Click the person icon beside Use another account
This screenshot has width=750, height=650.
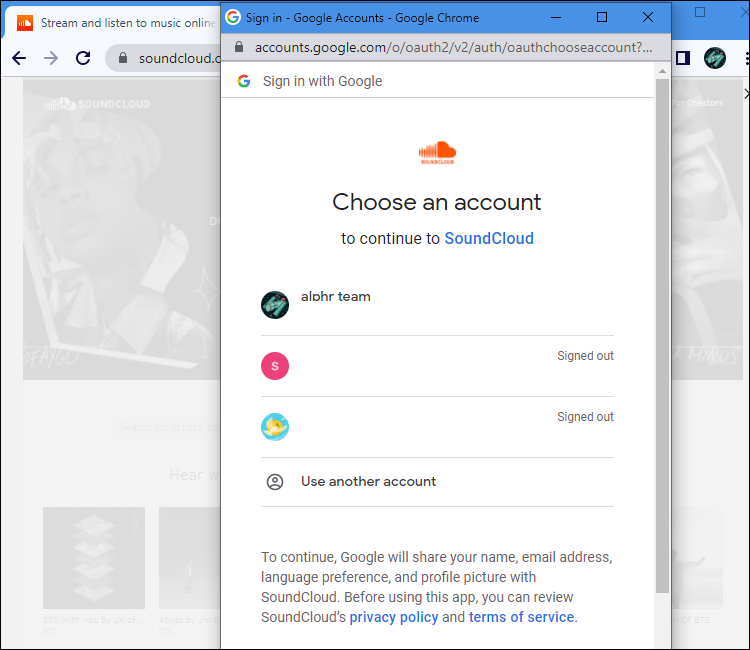275,482
